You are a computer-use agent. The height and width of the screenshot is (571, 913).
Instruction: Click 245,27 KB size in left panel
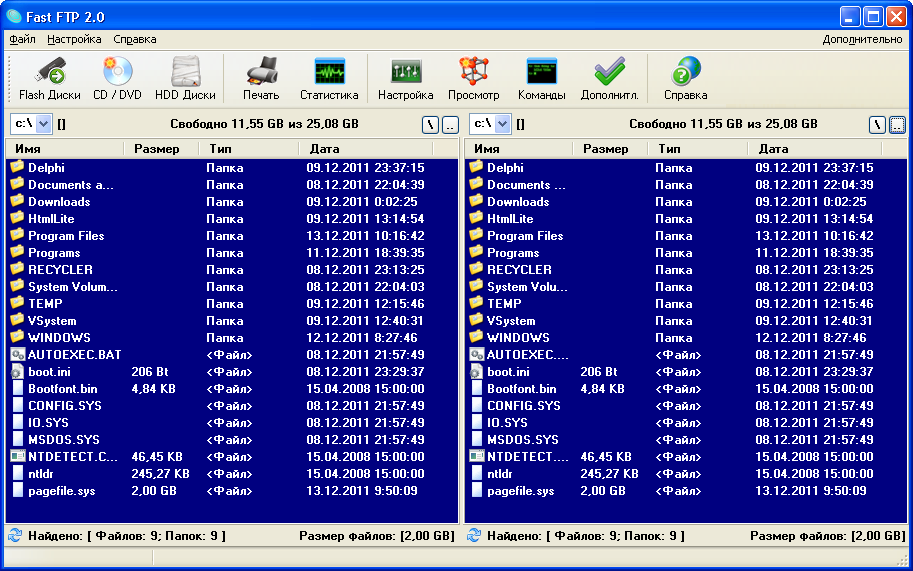pyautogui.click(x=160, y=474)
